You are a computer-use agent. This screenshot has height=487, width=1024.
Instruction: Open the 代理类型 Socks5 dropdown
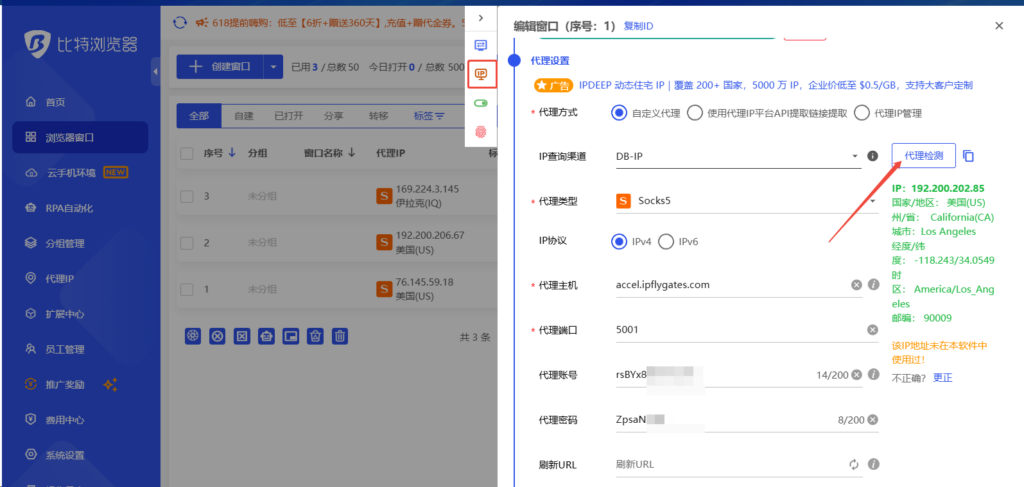tap(744, 201)
